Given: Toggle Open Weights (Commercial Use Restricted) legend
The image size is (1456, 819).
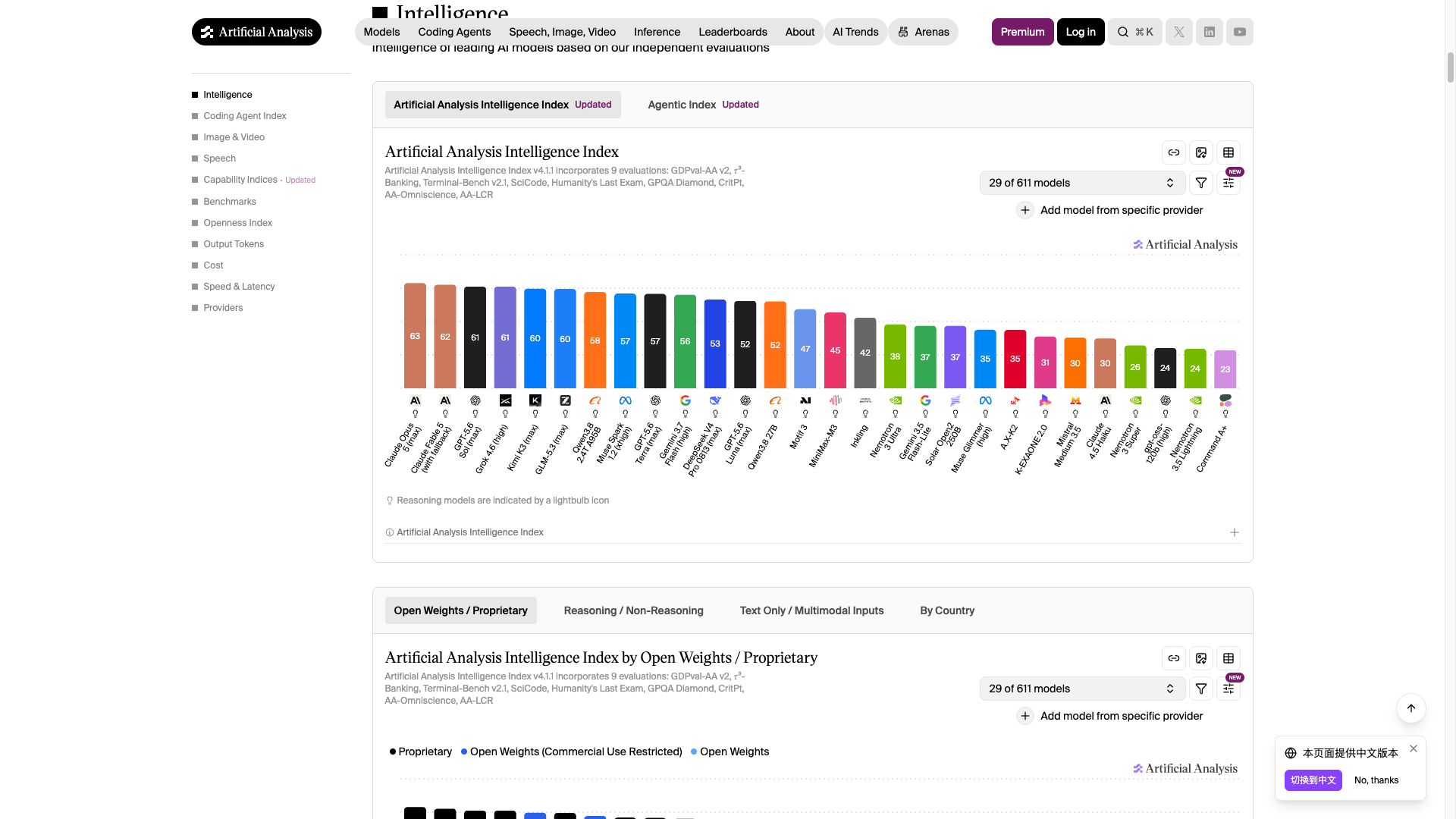Looking at the screenshot, I should point(571,752).
